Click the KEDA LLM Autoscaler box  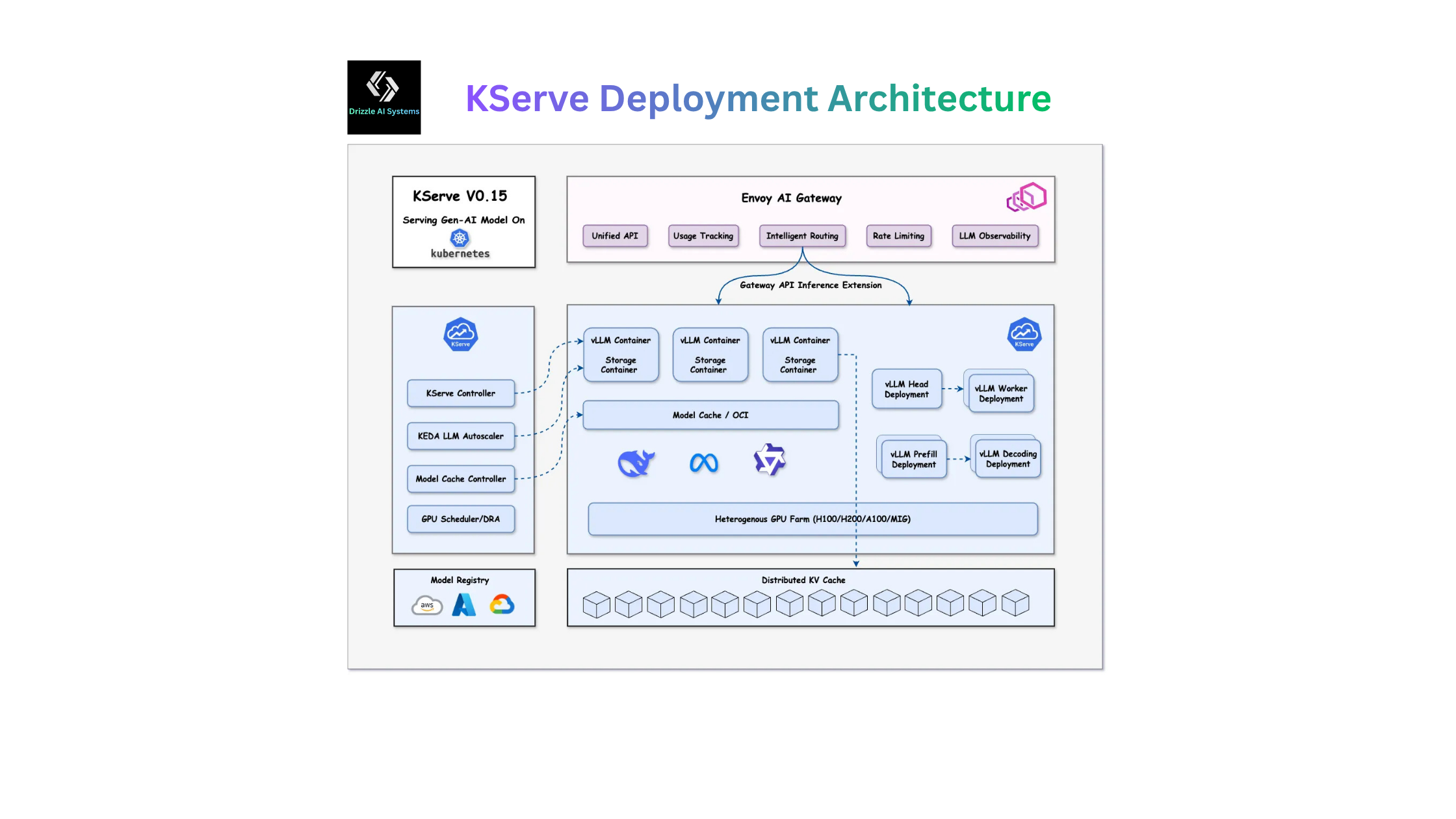coord(461,436)
